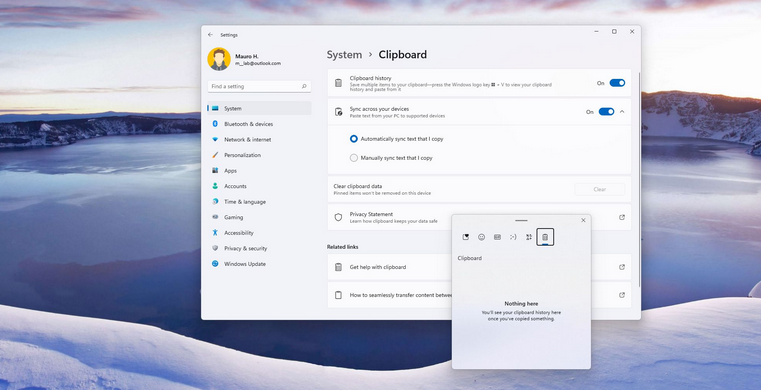Open the Get help with clipboard link icon

[622, 267]
